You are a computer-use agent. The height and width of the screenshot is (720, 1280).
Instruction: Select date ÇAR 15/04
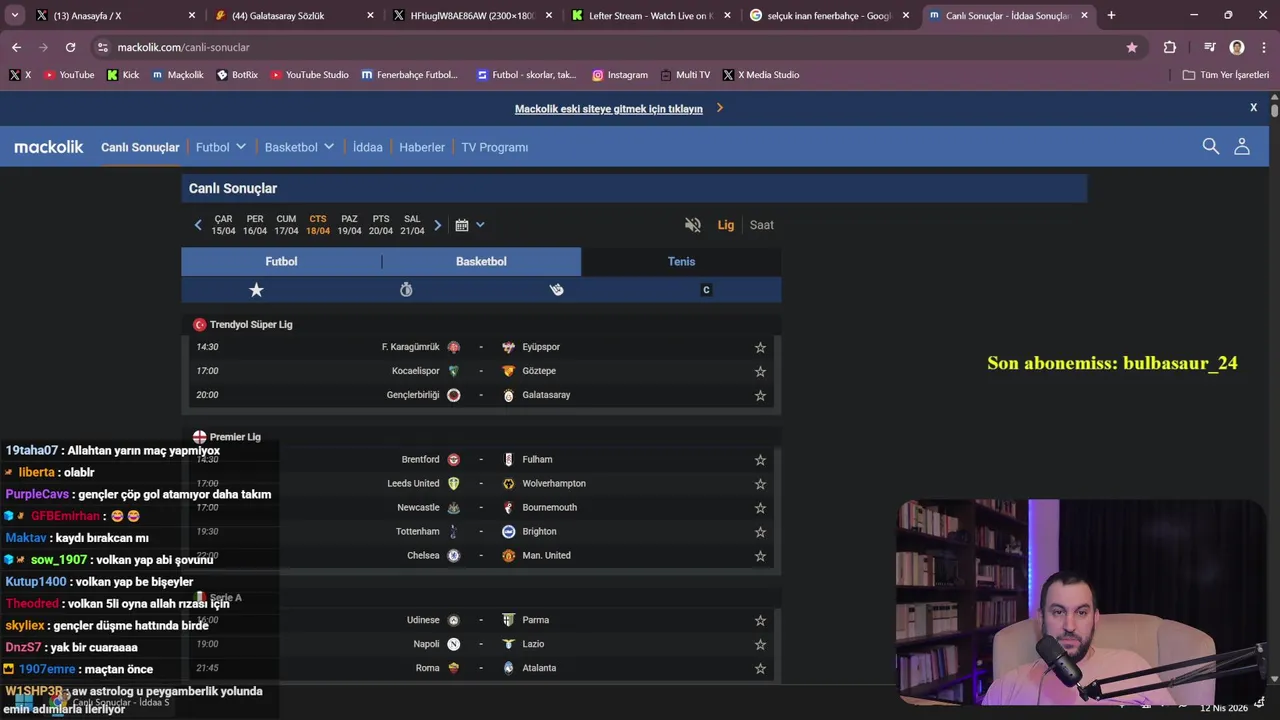pos(223,225)
